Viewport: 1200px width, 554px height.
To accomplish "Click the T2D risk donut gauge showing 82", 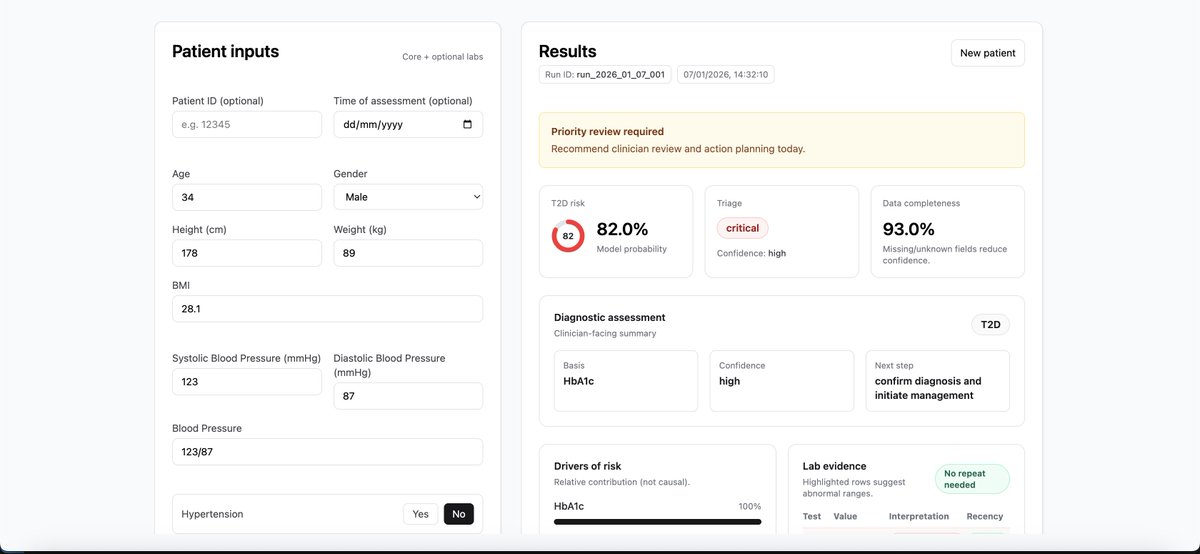I will coord(568,236).
